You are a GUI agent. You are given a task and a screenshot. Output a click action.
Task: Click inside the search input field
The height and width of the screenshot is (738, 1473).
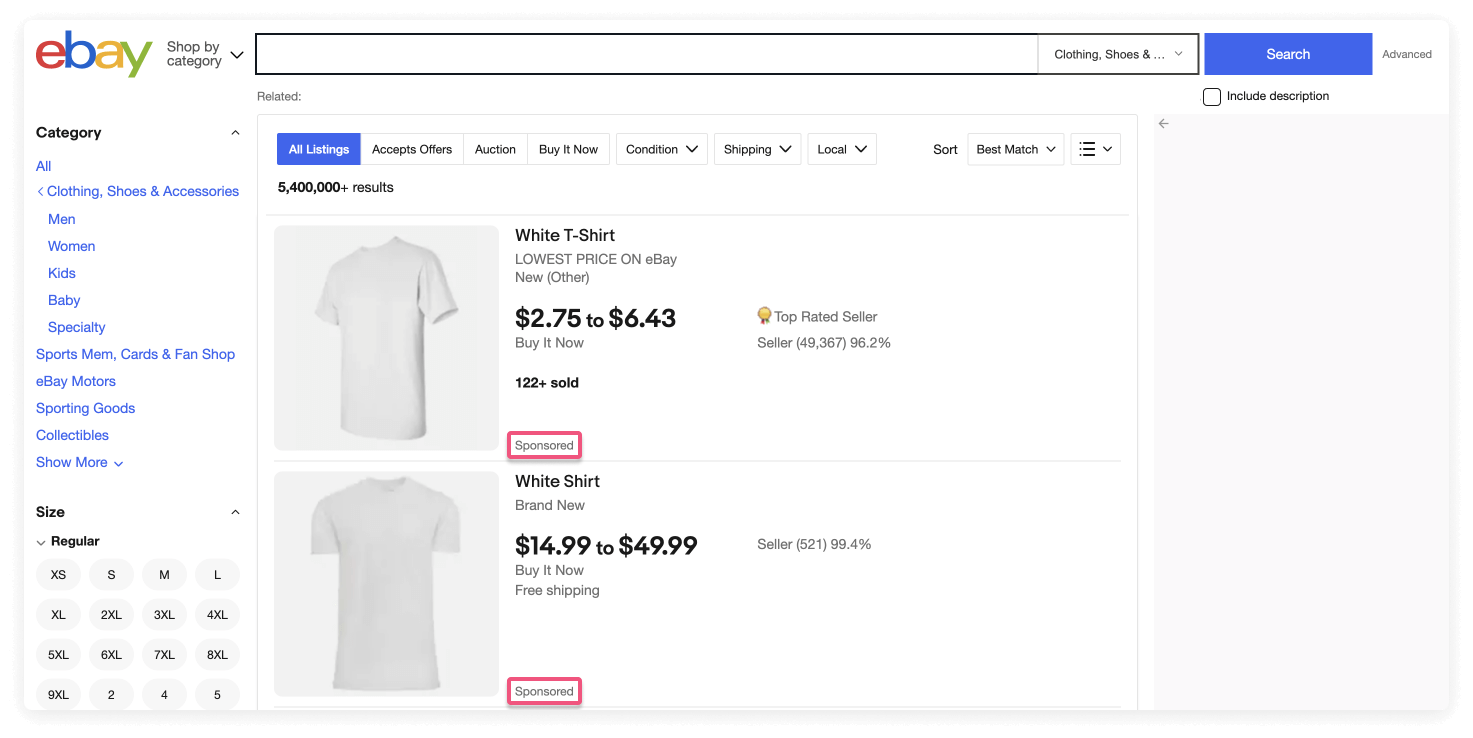pyautogui.click(x=646, y=53)
